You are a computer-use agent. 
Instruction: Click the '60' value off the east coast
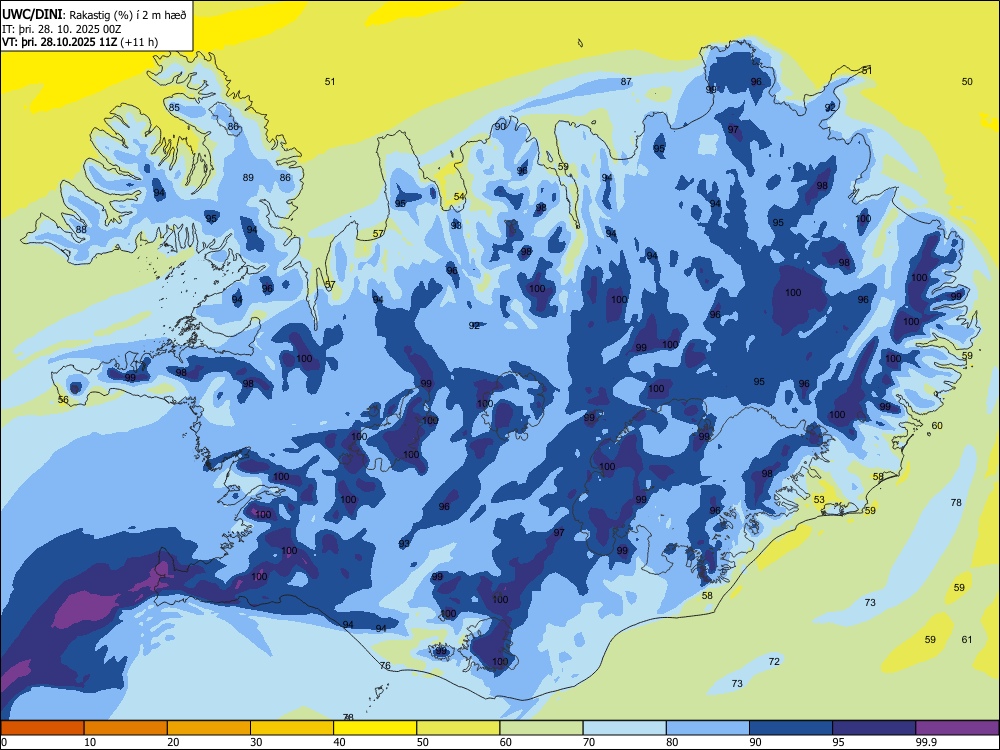937,425
